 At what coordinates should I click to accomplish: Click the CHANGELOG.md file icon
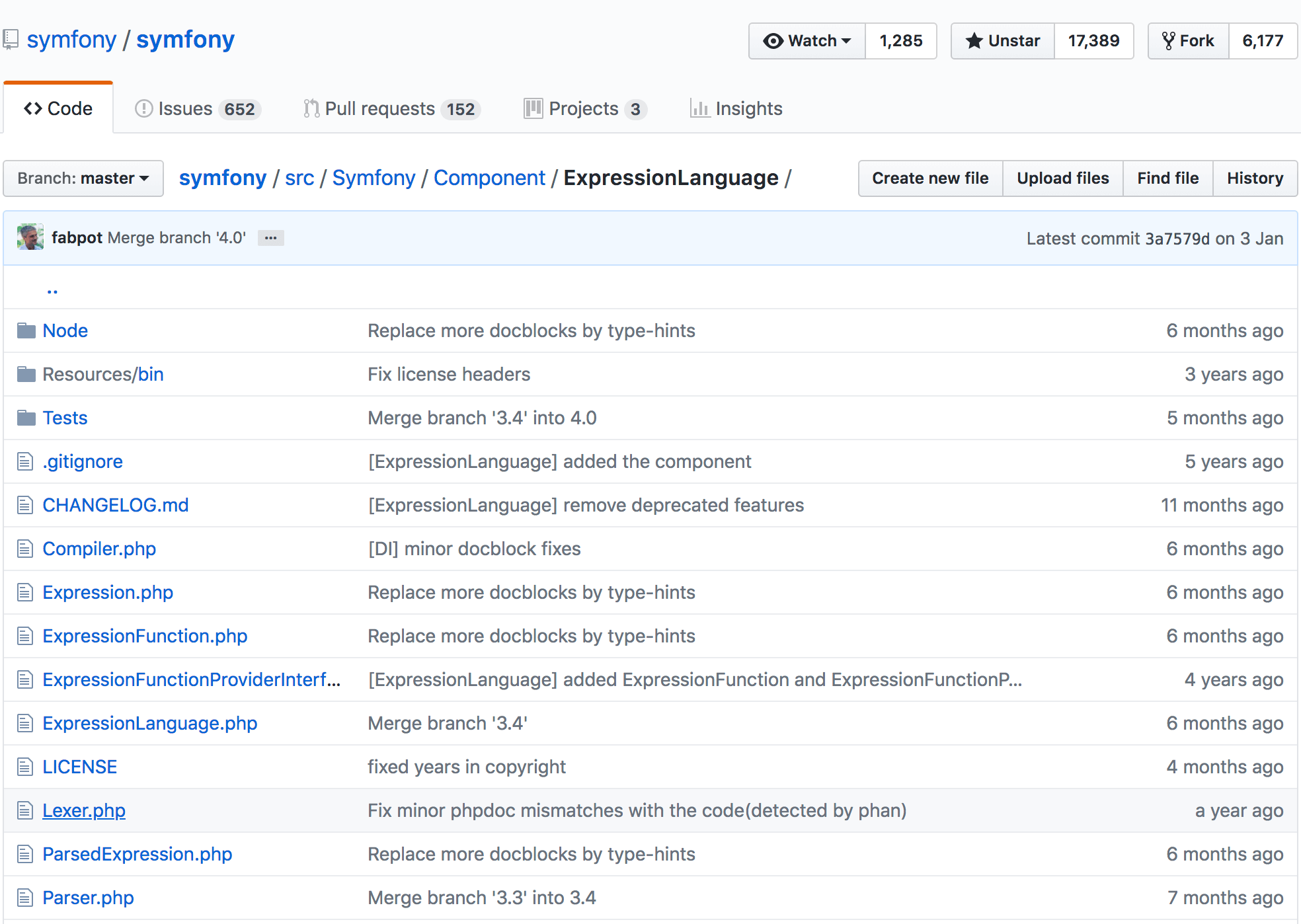click(x=25, y=505)
